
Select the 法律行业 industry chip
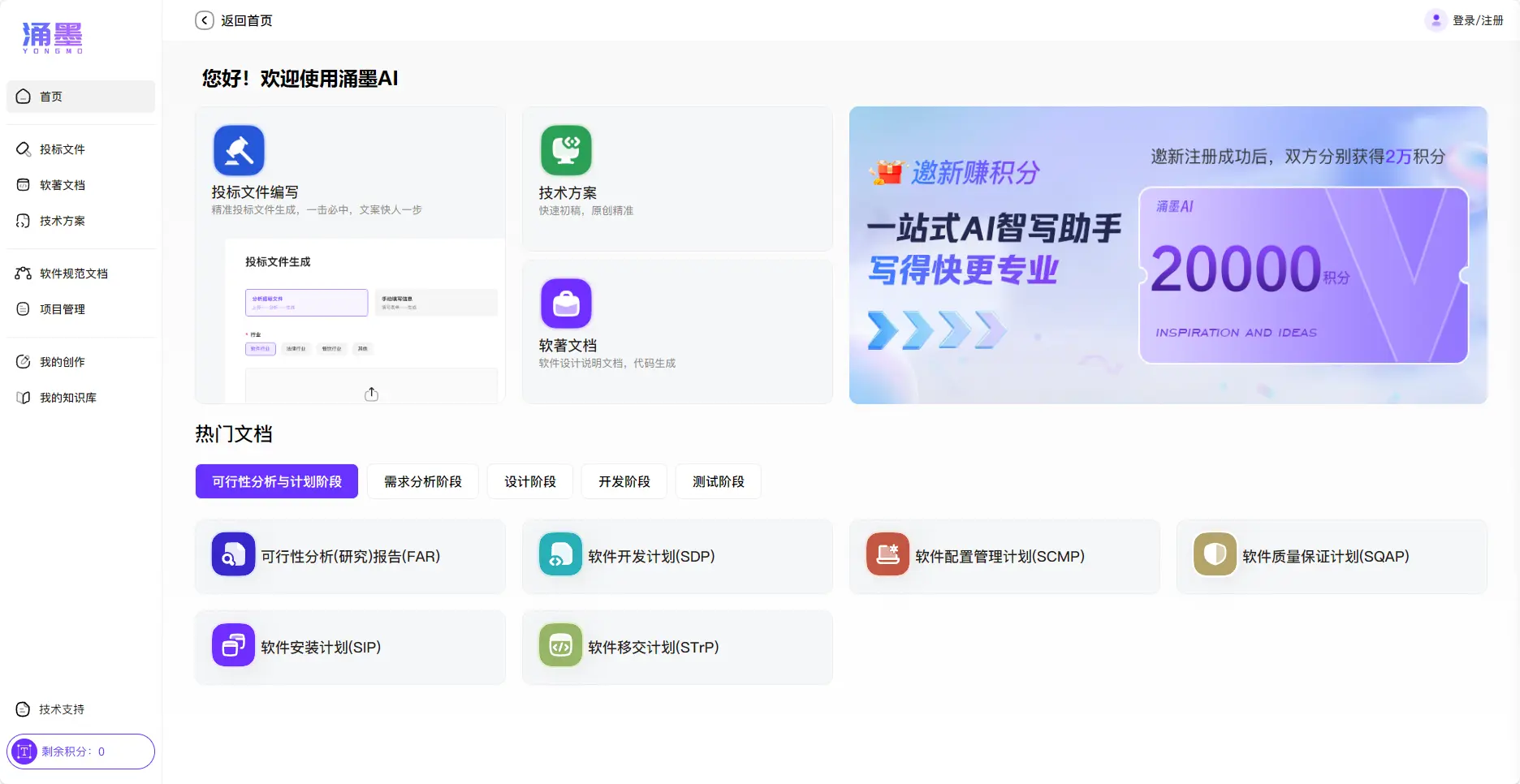pyautogui.click(x=296, y=349)
